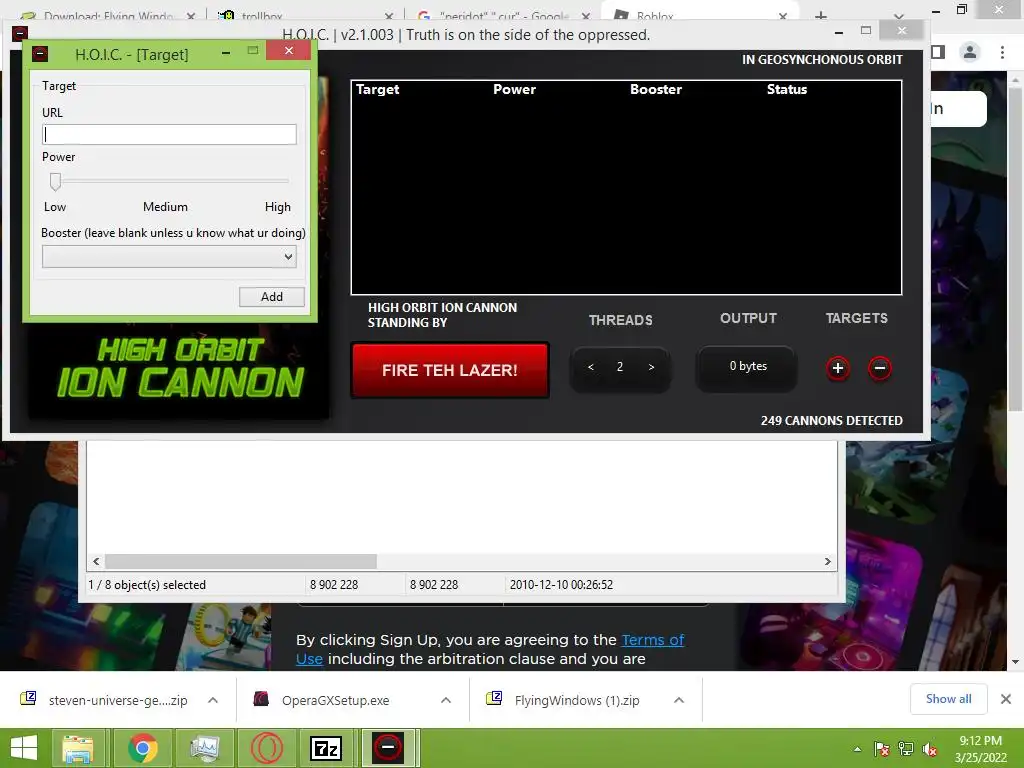Viewport: 1024px width, 768px height.
Task: Maximize the main H.O.I.C. window
Action: pos(866,31)
